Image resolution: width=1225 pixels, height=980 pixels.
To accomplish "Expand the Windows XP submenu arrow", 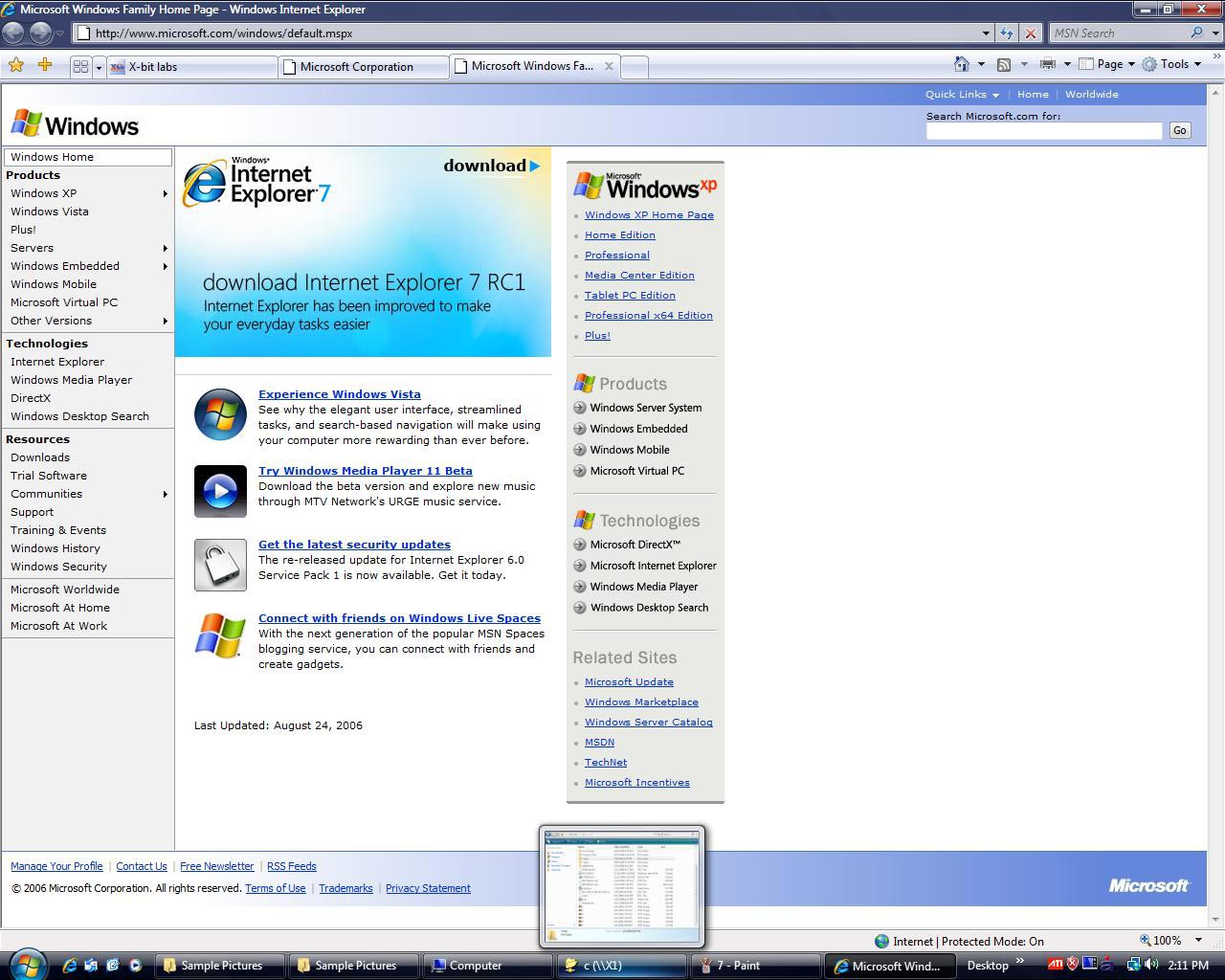I will 165,193.
